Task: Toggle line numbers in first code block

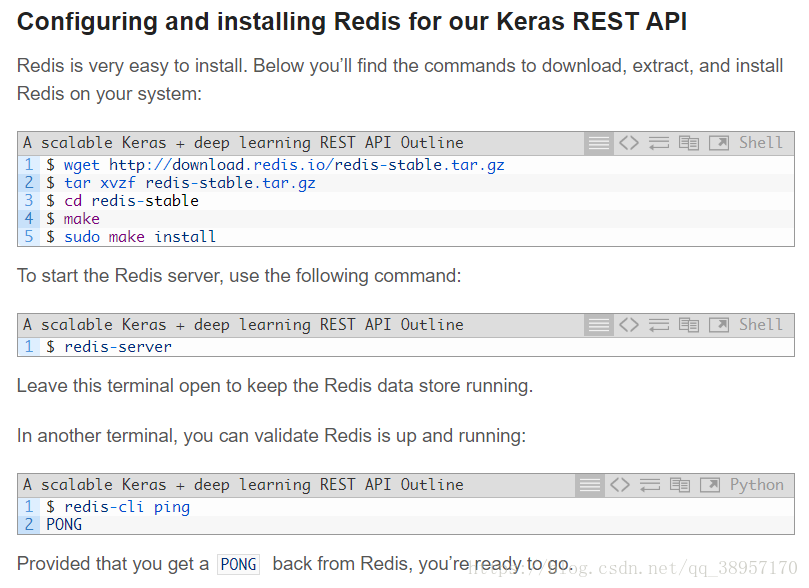Action: click(598, 143)
